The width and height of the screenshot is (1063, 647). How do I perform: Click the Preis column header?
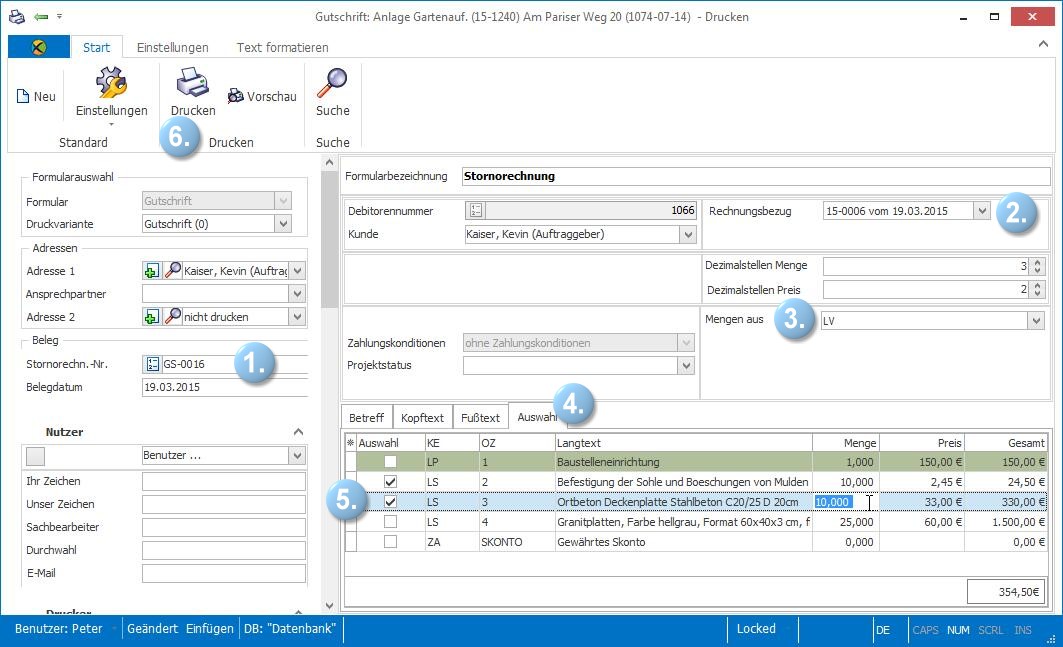(922, 443)
